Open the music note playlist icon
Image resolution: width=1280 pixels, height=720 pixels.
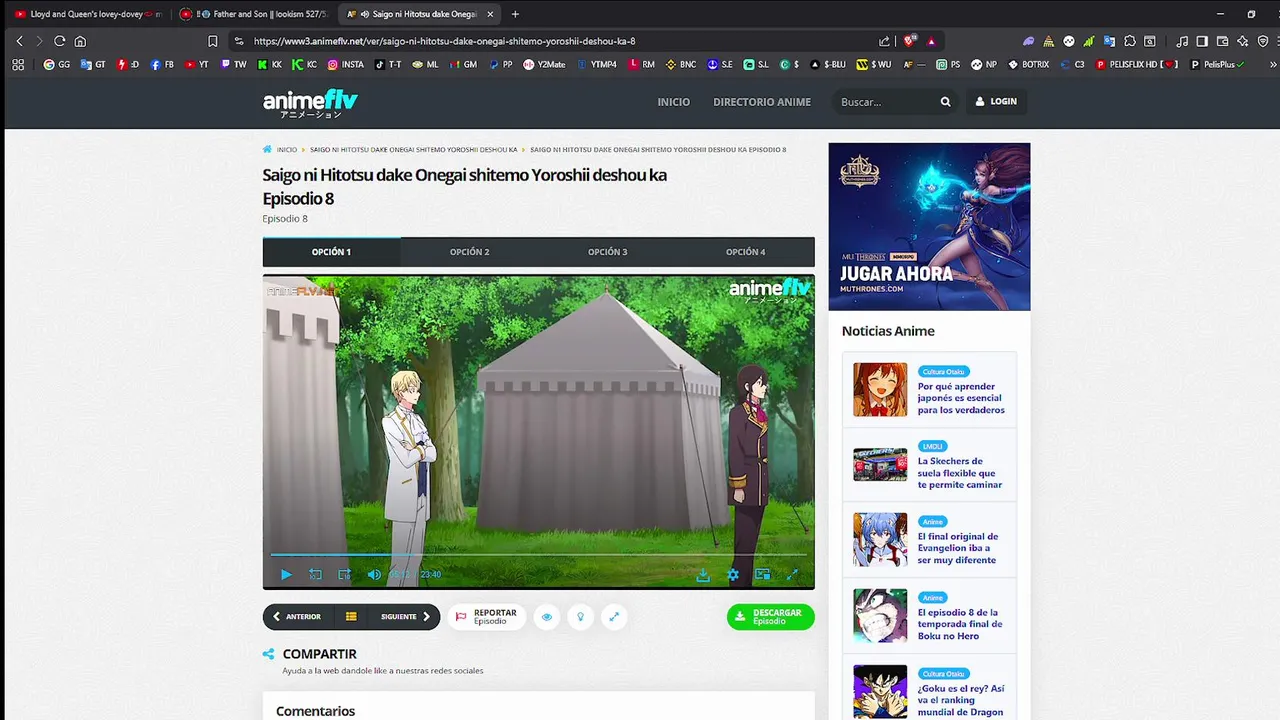point(1182,41)
